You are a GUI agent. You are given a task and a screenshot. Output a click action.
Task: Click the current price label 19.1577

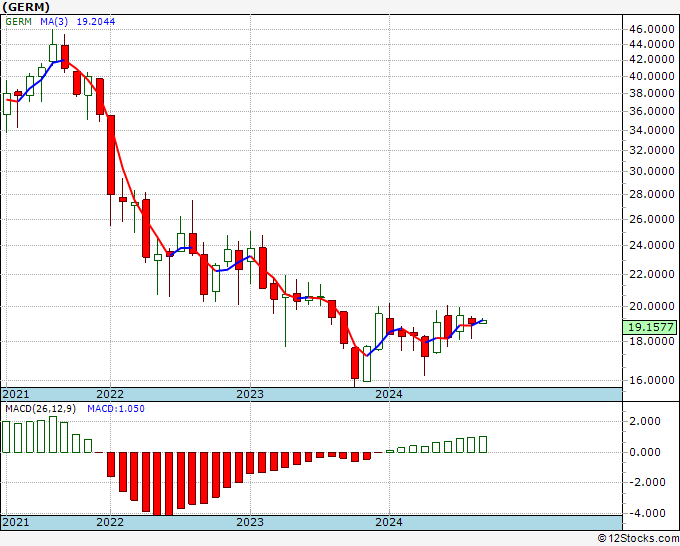tap(651, 327)
